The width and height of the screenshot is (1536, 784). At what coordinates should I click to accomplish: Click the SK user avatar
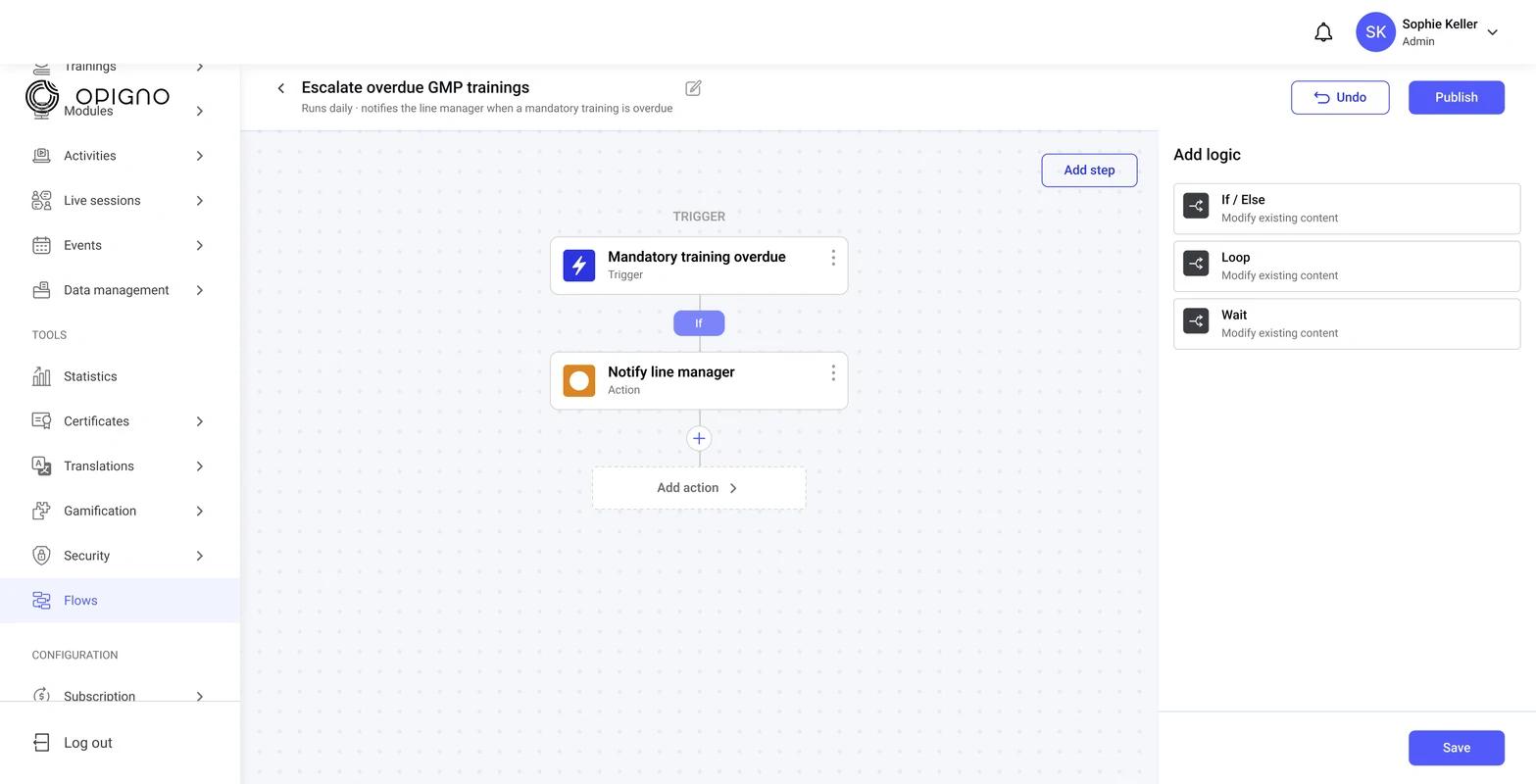[1375, 32]
